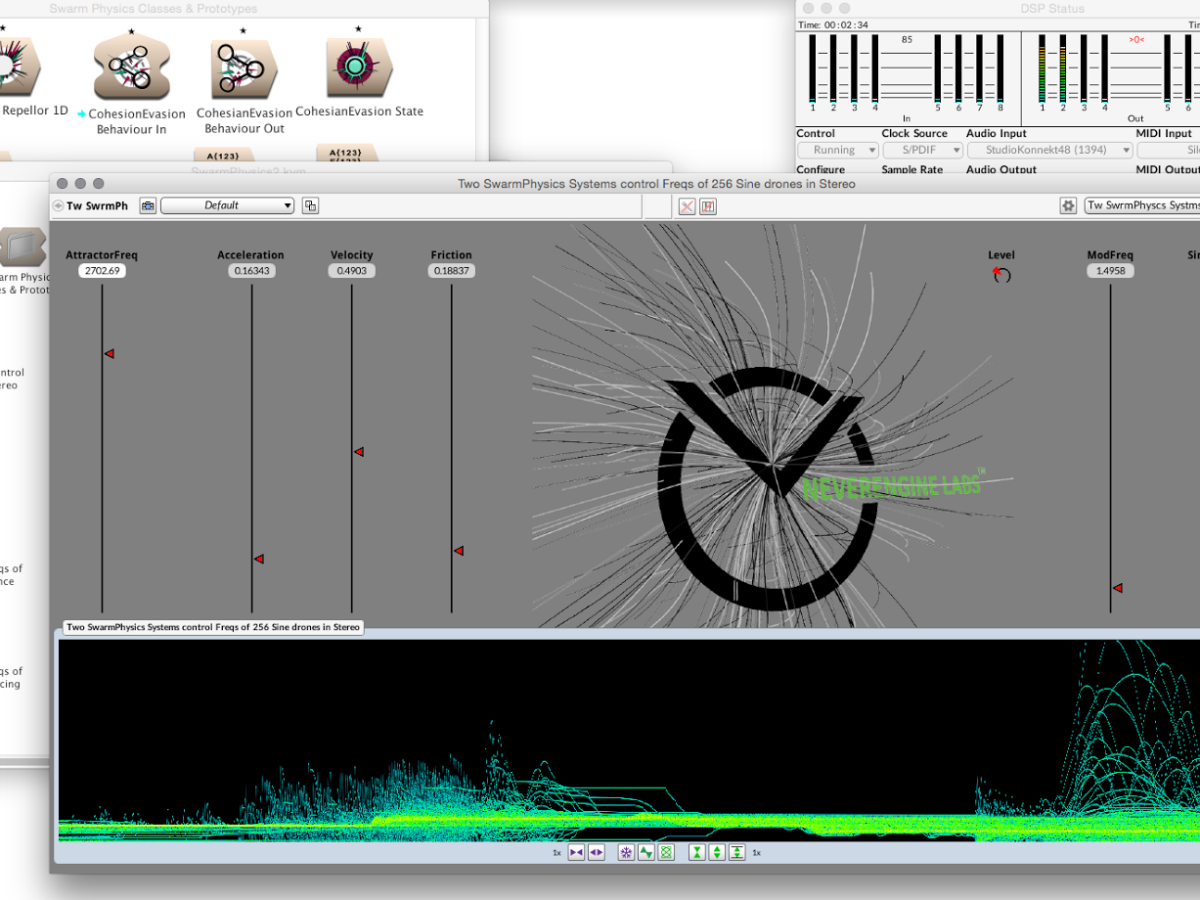Click the green waveform display icon
The height and width of the screenshot is (900, 1200).
[646, 852]
